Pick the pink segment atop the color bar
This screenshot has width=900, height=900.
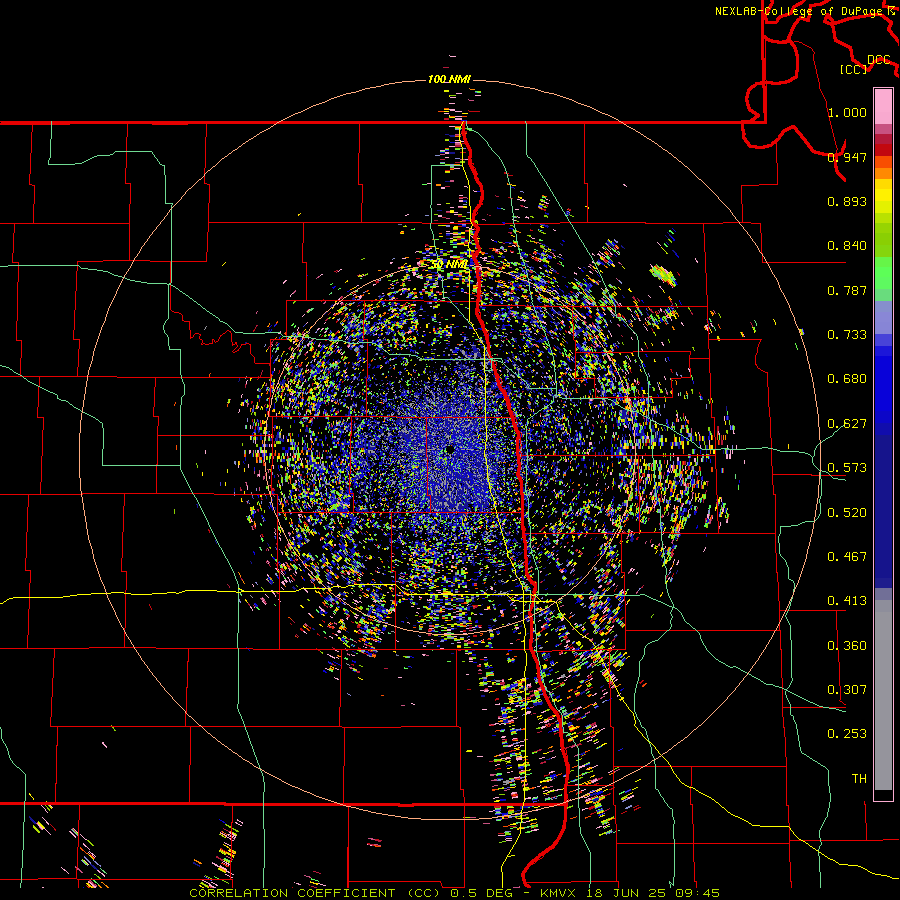[x=883, y=107]
